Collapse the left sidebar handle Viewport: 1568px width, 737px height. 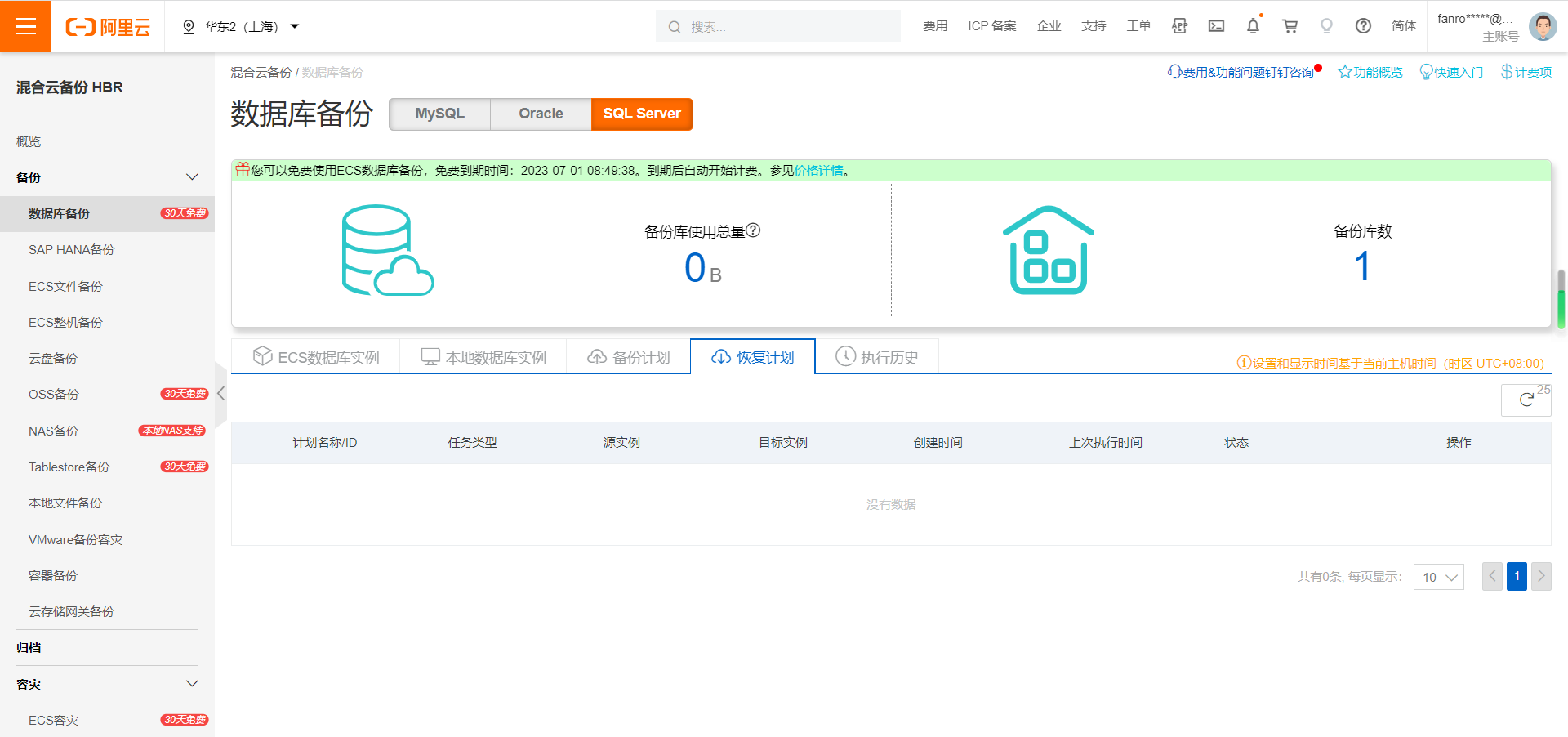tap(220, 393)
